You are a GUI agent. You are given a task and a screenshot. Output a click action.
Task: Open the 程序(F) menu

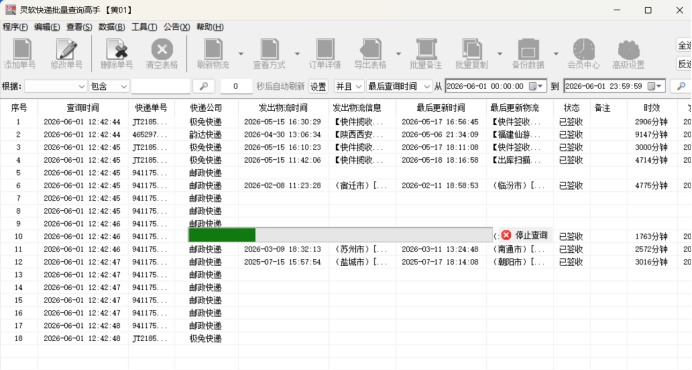(x=15, y=27)
